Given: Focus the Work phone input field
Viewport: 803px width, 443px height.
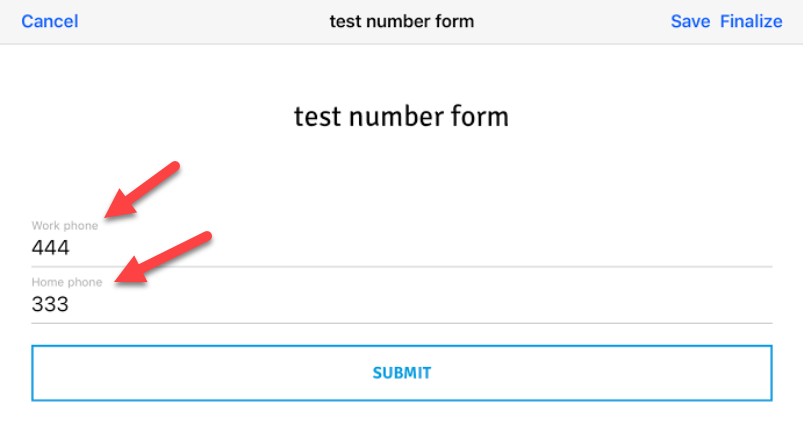Looking at the screenshot, I should (x=400, y=247).
